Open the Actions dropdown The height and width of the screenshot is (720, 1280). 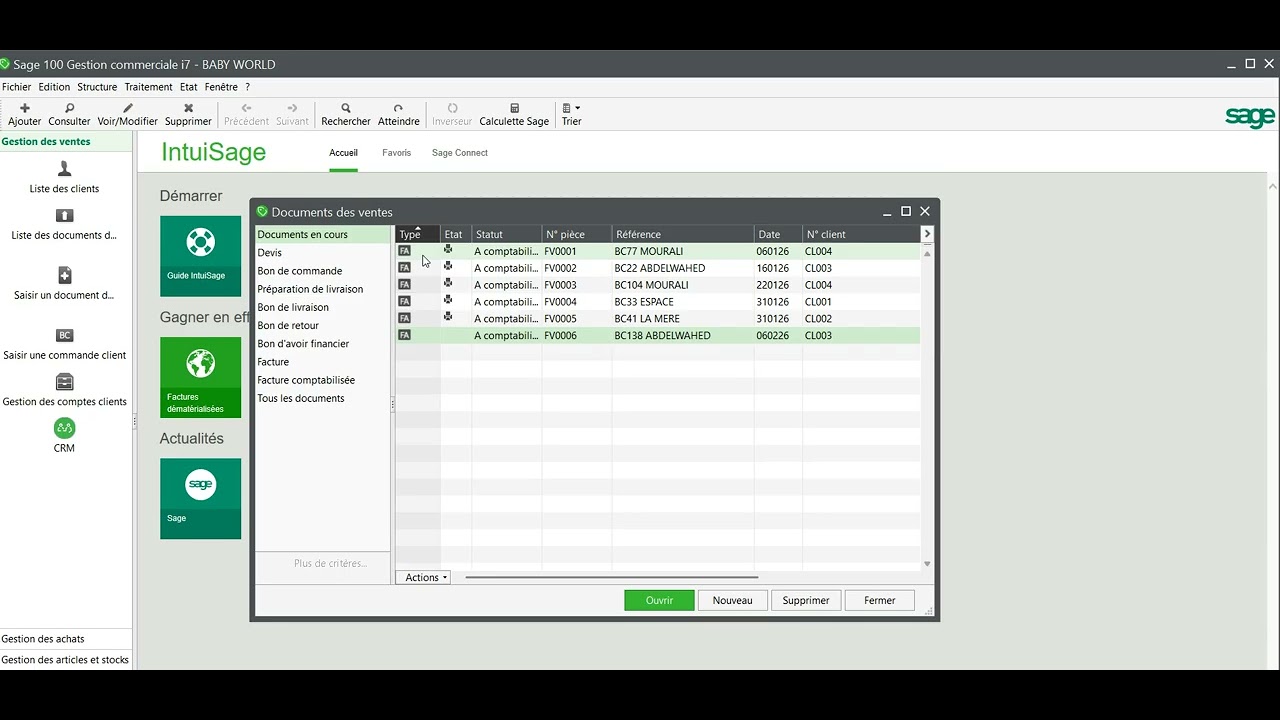[423, 577]
